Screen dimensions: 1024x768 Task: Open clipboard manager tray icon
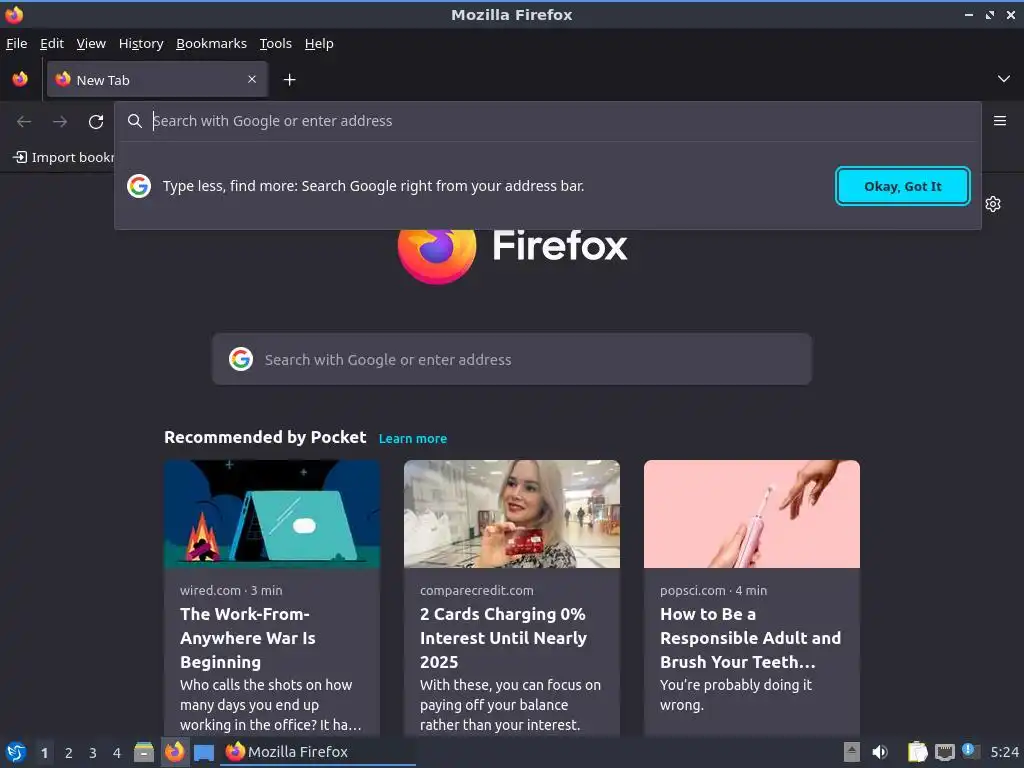[x=917, y=752]
